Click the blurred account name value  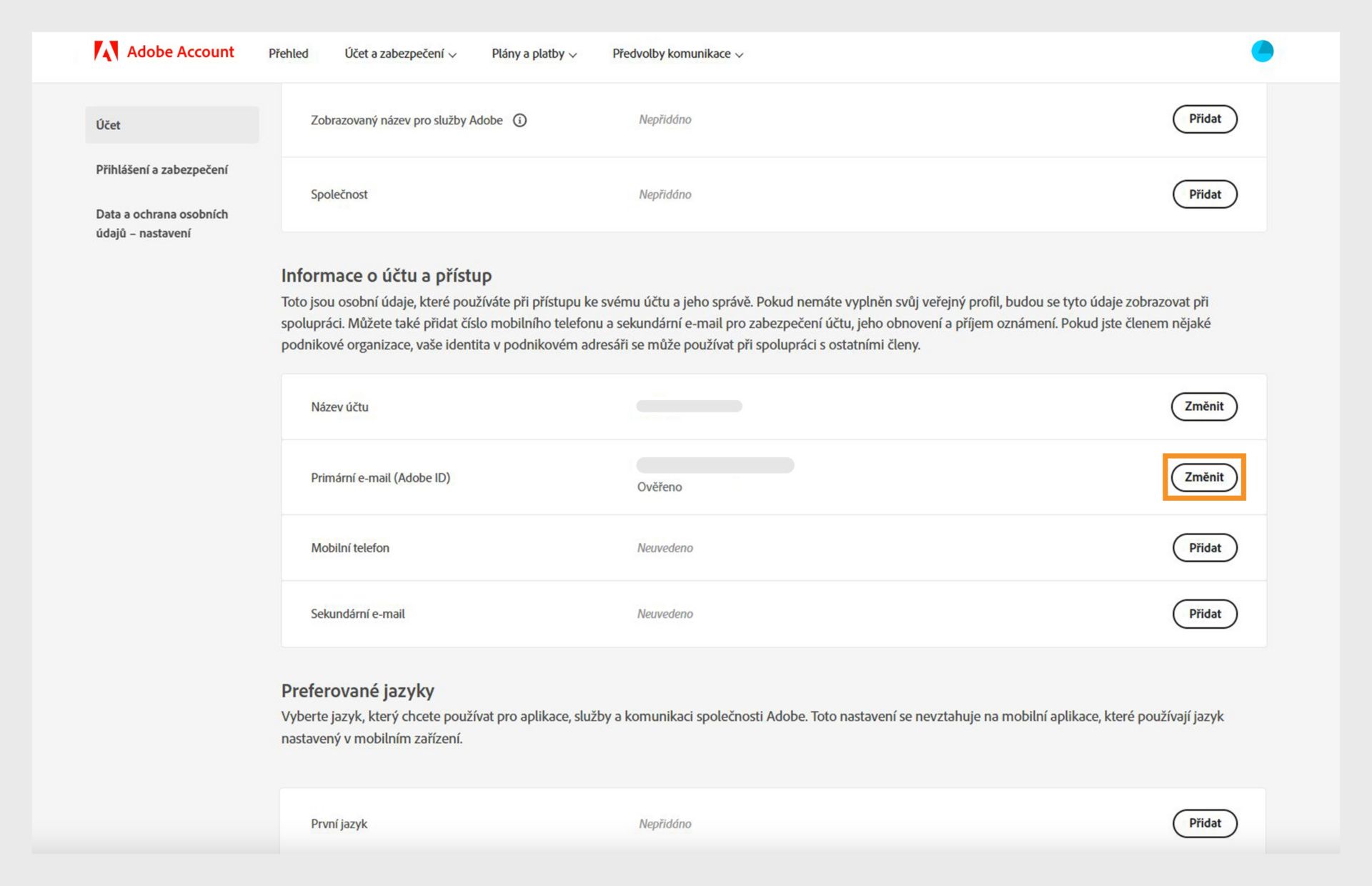coord(689,407)
